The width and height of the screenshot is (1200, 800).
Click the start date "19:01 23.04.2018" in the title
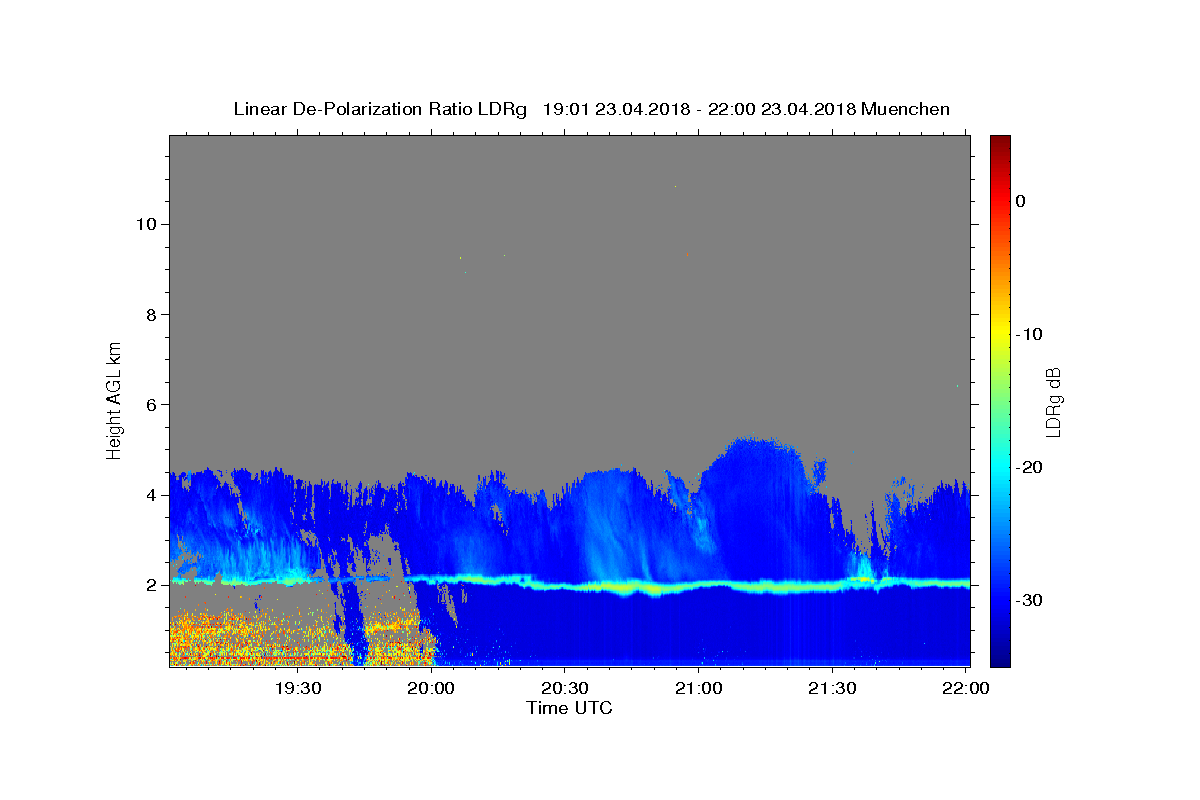tap(616, 109)
